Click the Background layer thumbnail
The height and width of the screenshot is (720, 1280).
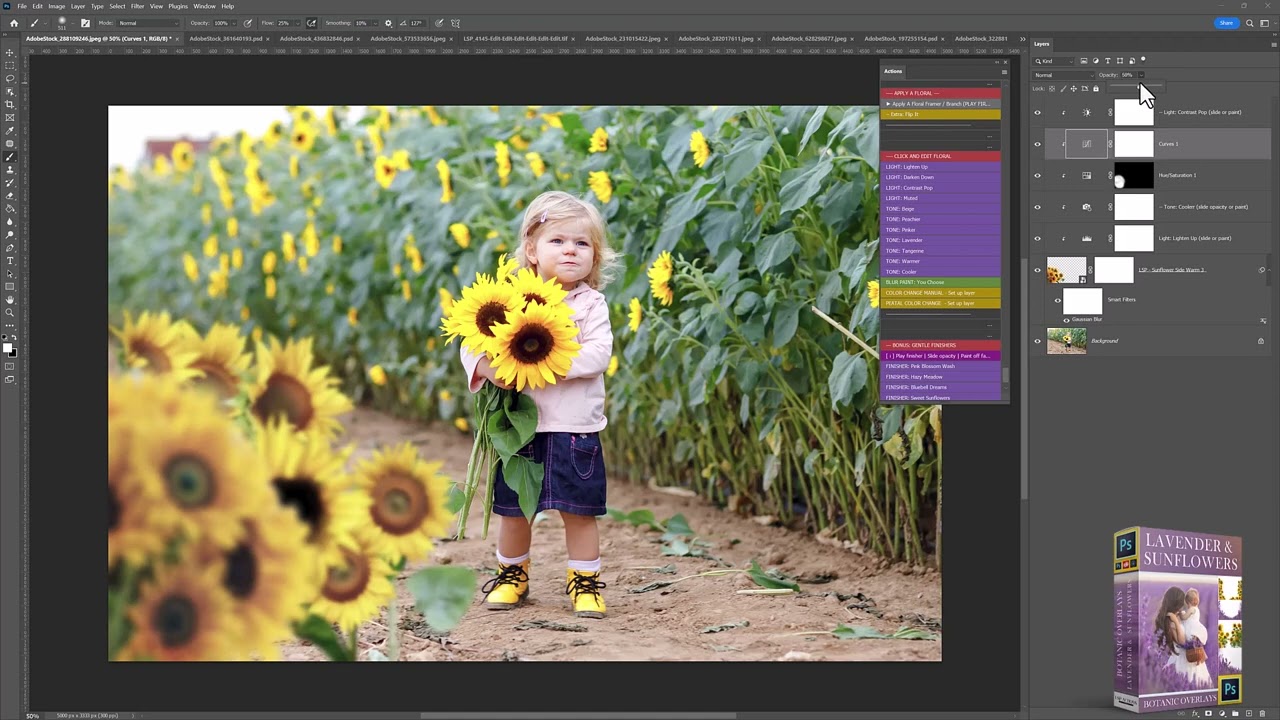point(1066,341)
